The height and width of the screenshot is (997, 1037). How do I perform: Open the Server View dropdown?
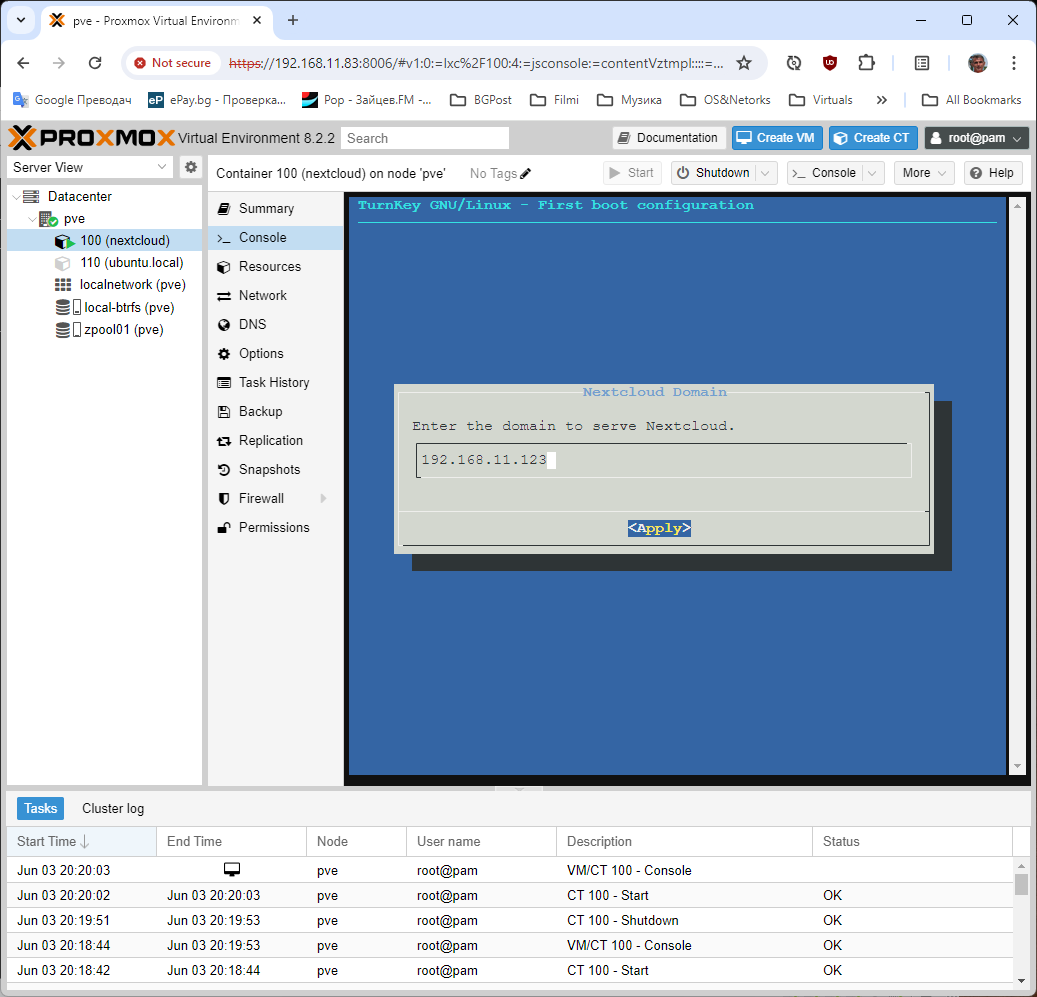tap(90, 167)
